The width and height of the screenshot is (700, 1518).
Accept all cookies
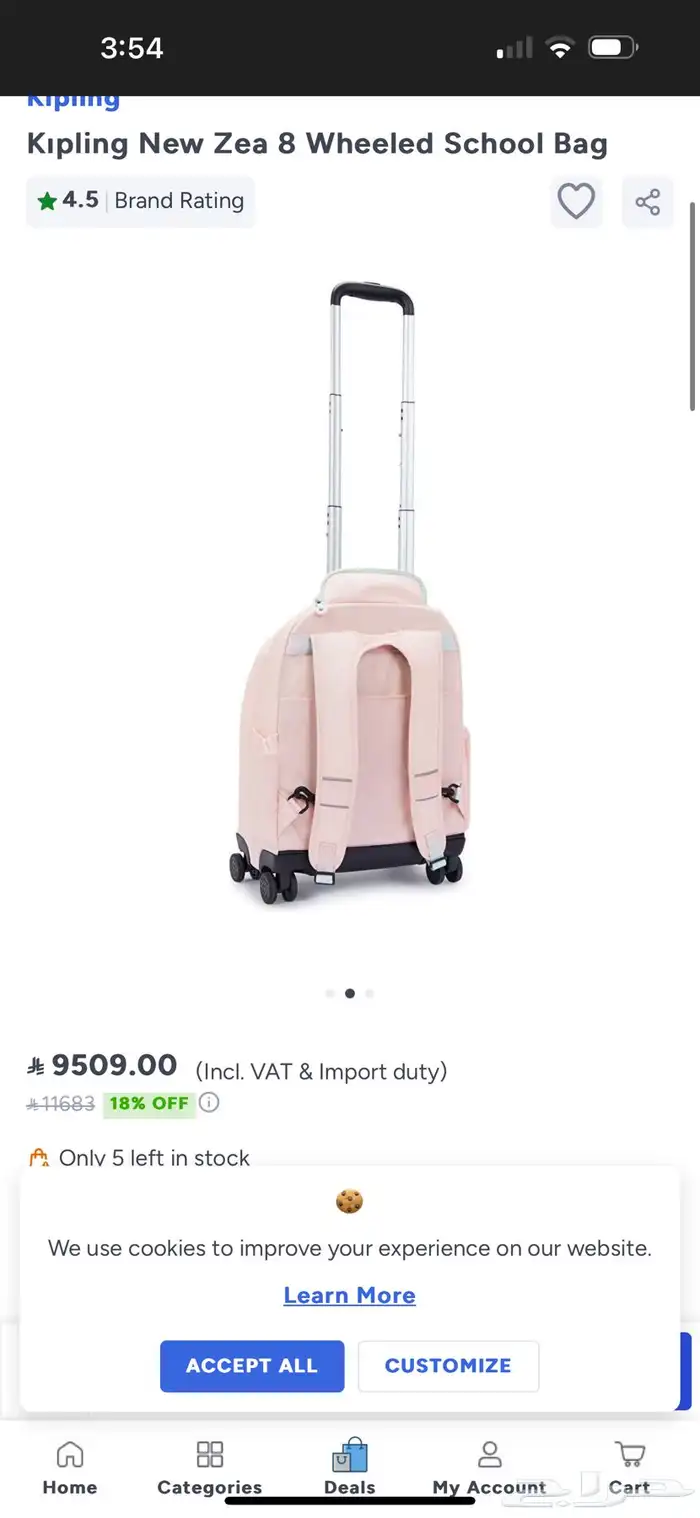click(x=252, y=1366)
